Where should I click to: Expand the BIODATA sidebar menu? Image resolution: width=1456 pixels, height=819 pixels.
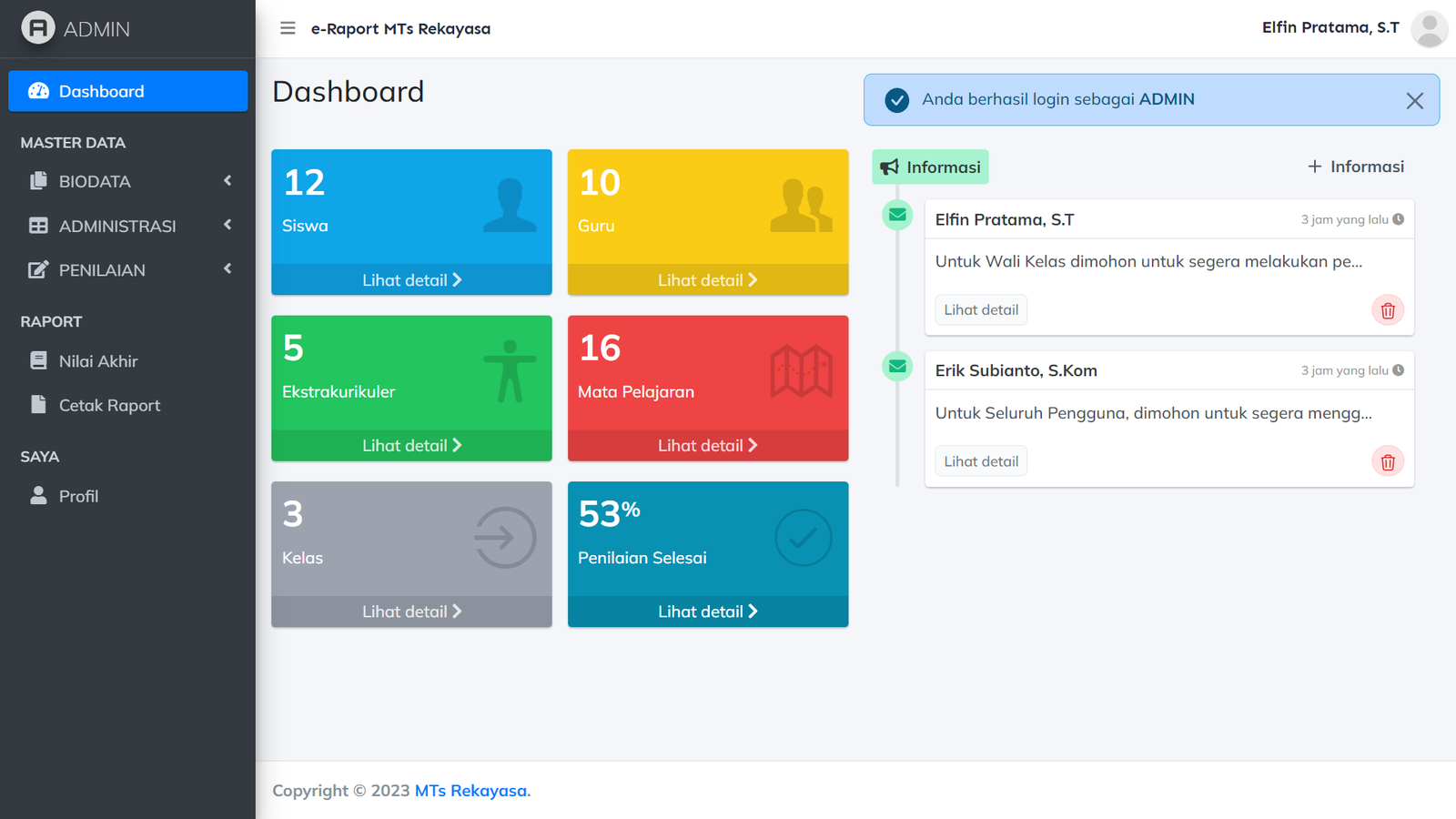(x=127, y=181)
